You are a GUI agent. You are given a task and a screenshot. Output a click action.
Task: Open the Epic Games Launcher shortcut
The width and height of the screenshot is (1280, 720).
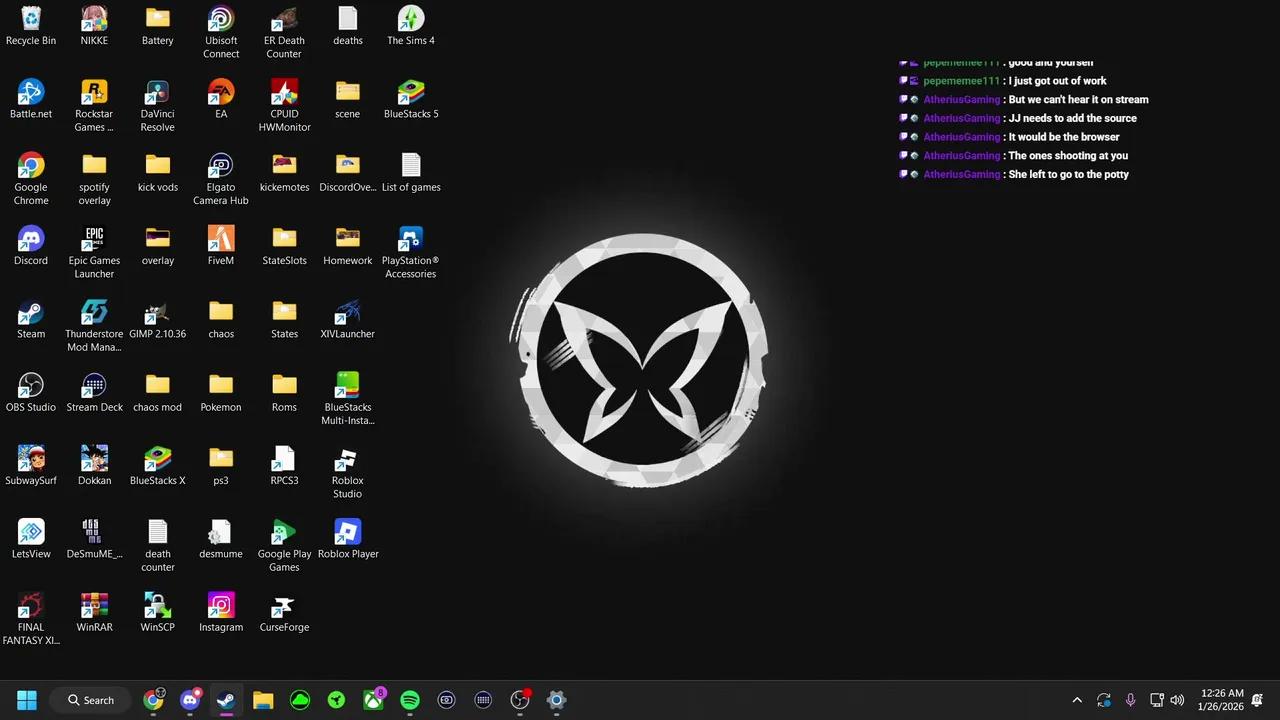pyautogui.click(x=94, y=239)
